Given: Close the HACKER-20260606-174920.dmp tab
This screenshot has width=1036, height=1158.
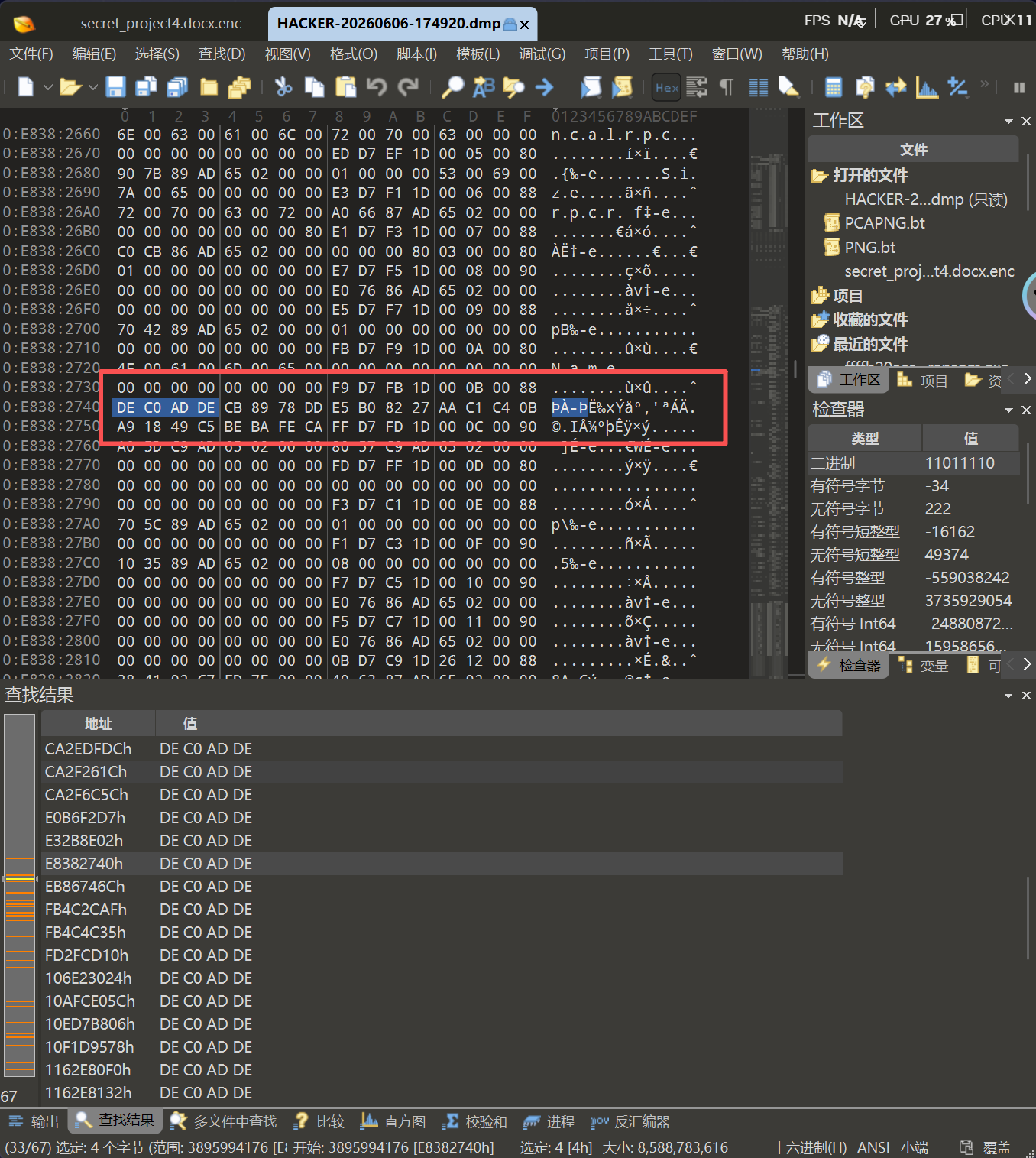Looking at the screenshot, I should [x=525, y=24].
